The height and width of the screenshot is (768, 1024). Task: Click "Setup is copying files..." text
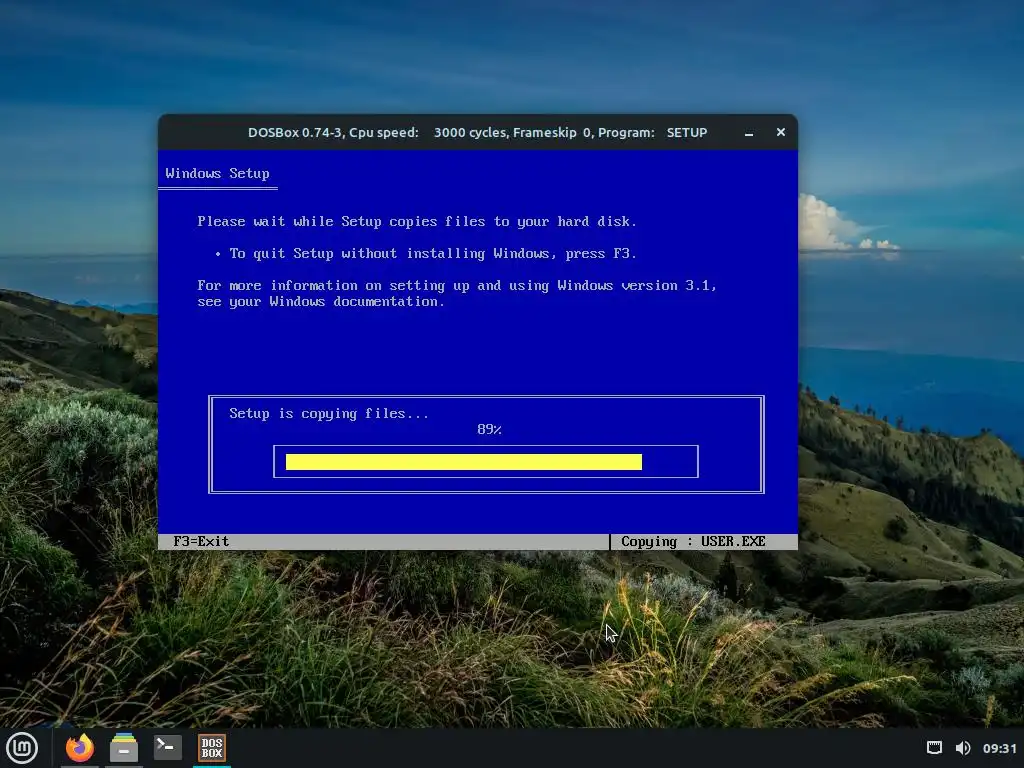pyautogui.click(x=329, y=413)
